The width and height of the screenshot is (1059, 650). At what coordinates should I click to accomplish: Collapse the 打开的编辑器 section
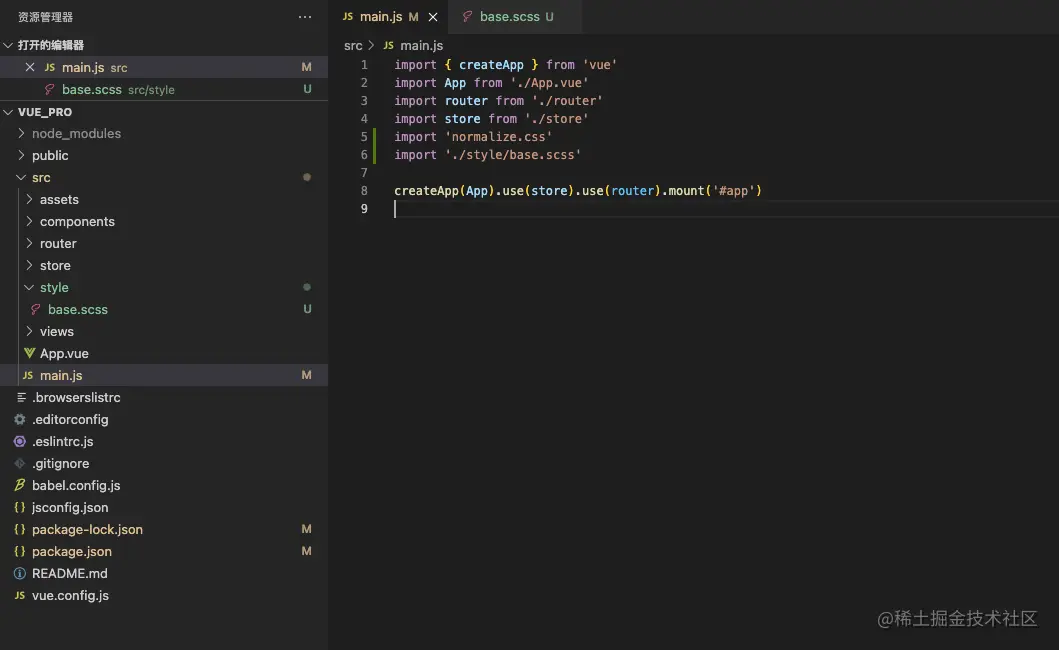tap(8, 45)
